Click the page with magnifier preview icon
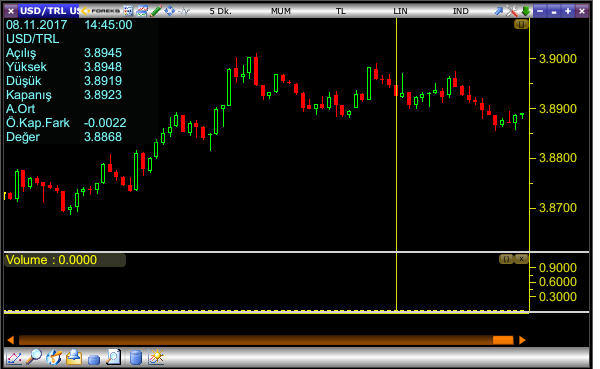The image size is (600, 369). pos(114,357)
